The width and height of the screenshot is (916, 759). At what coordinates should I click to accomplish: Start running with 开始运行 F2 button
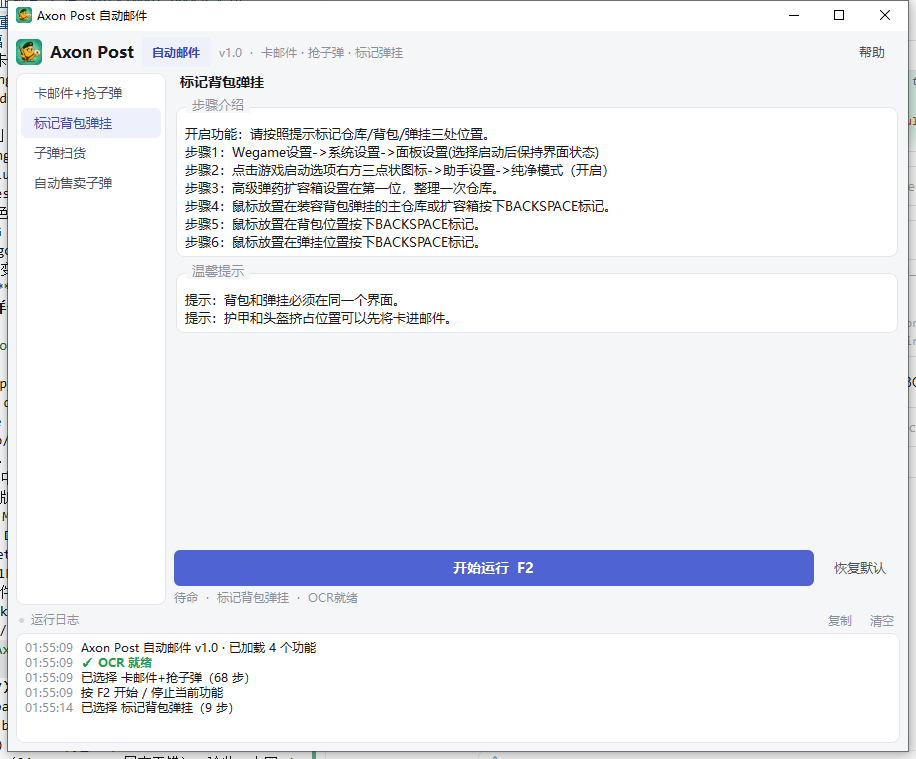coord(494,568)
